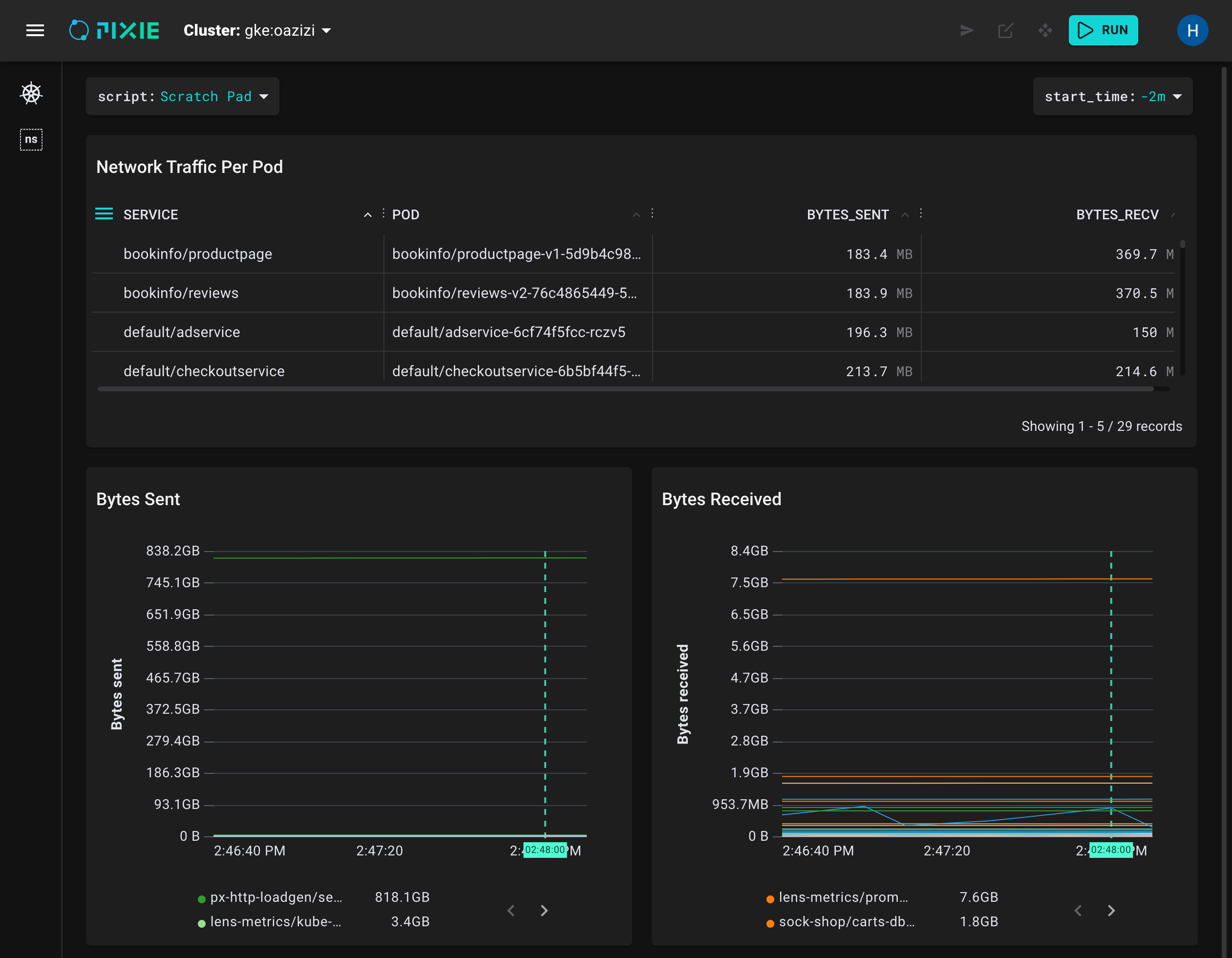Click the bookinfo/productpage service cell
Image resolution: width=1232 pixels, height=958 pixels.
197,254
